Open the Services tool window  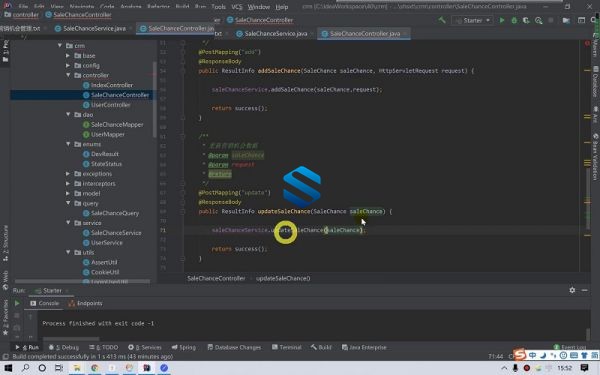(x=145, y=347)
